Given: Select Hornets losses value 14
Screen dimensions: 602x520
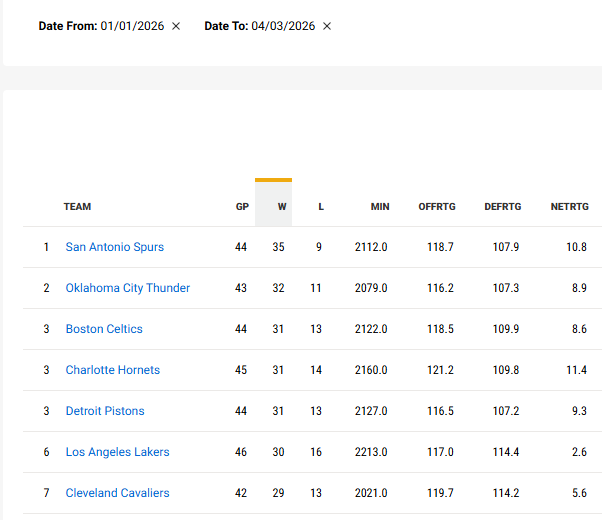Looking at the screenshot, I should click(x=316, y=370).
